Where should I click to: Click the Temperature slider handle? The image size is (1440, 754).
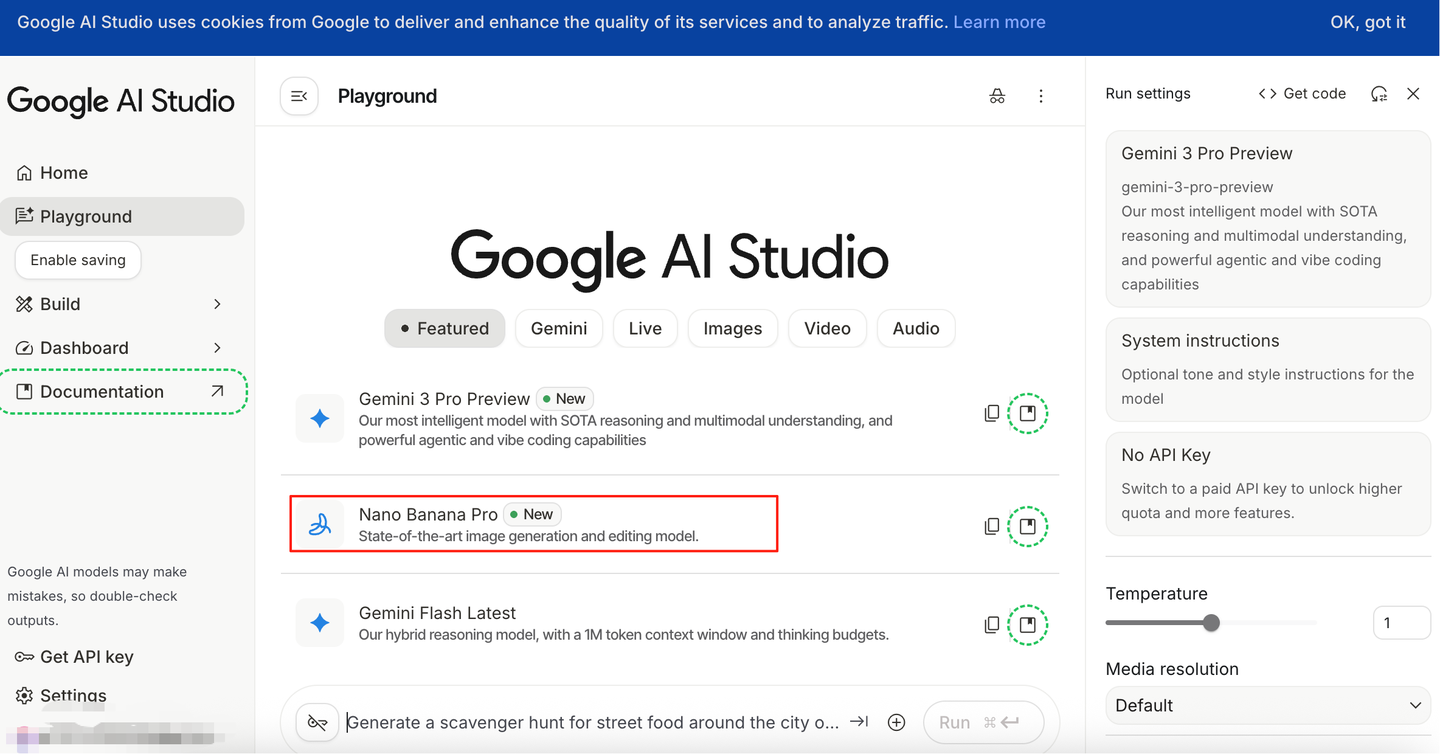(1211, 623)
